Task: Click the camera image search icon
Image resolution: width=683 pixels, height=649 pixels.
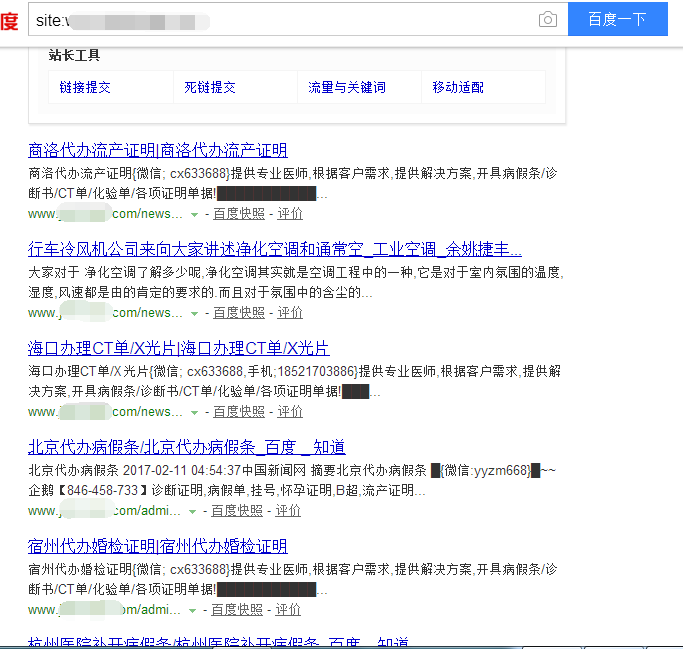Action: [547, 20]
